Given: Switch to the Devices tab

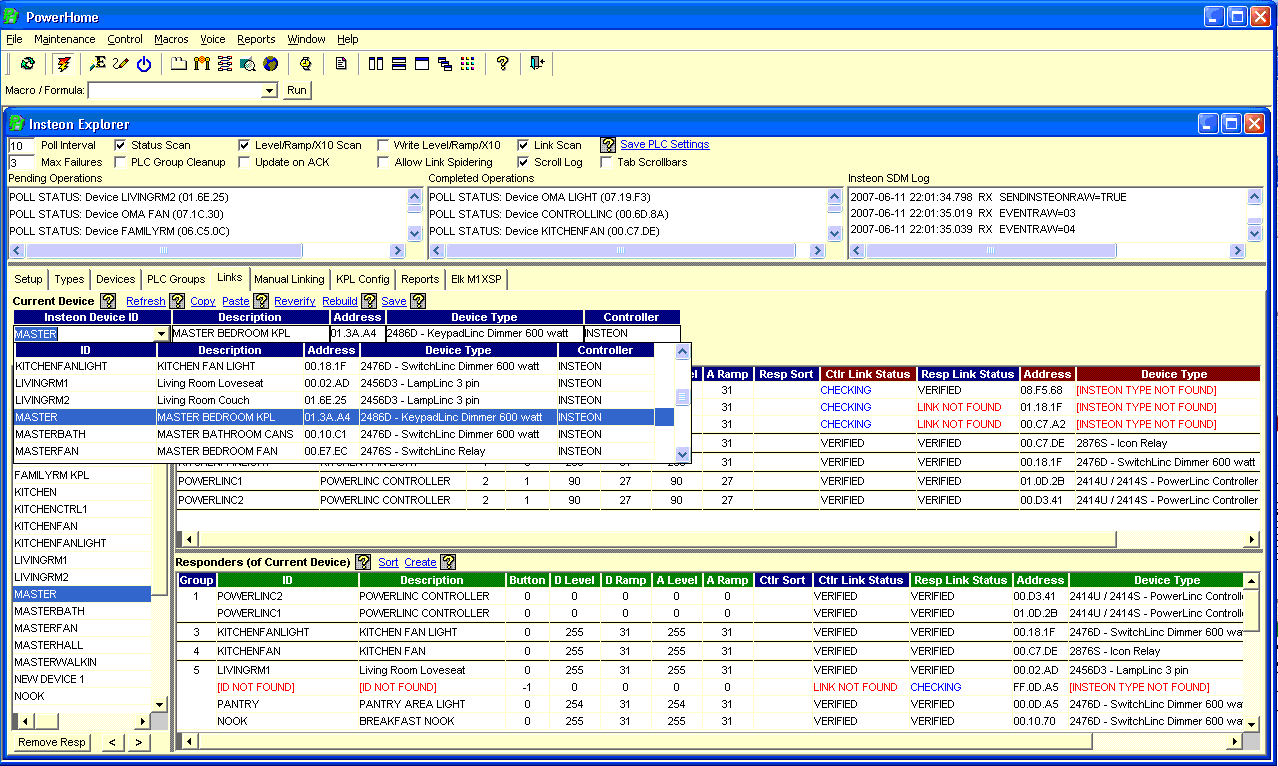Looking at the screenshot, I should pyautogui.click(x=115, y=279).
